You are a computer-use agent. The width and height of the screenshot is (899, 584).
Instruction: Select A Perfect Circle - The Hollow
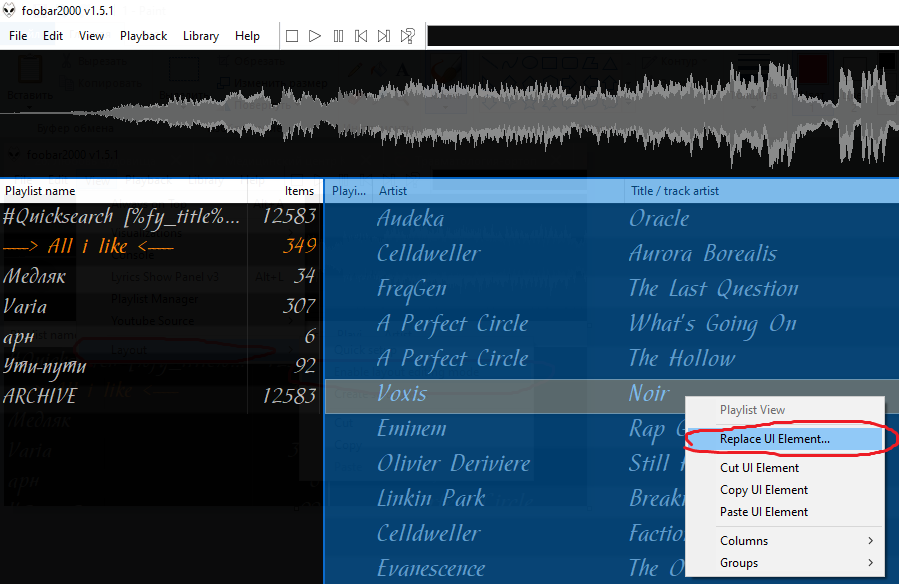pyautogui.click(x=612, y=358)
